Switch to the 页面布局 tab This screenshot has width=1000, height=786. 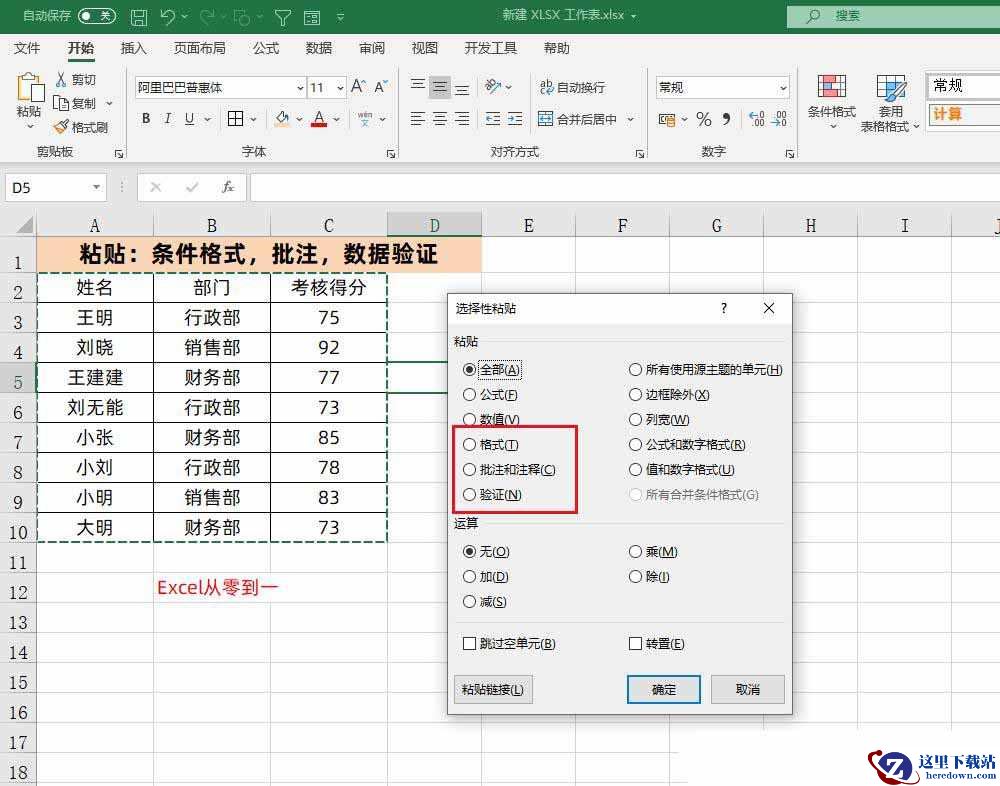coord(200,48)
